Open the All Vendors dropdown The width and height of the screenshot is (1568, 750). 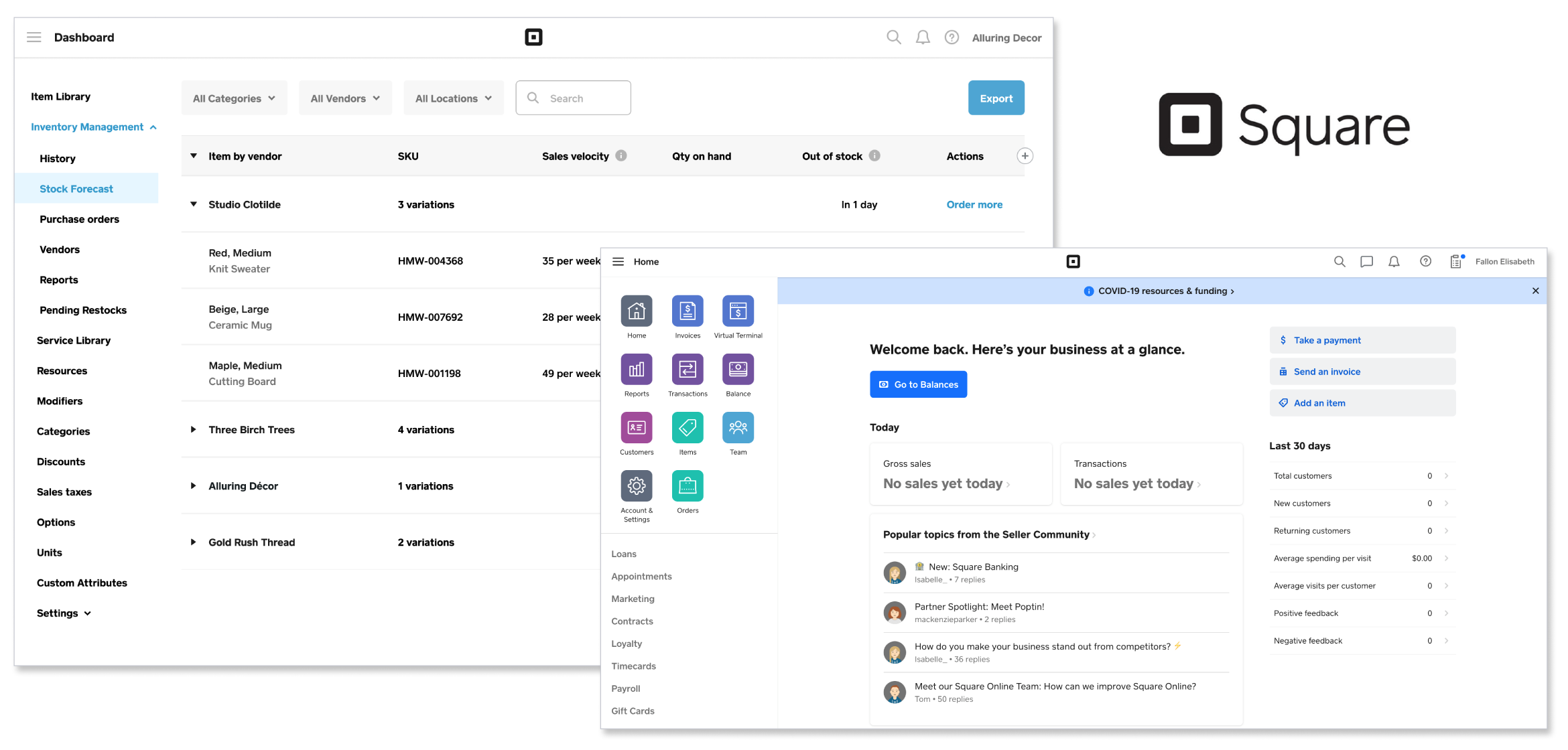point(345,98)
